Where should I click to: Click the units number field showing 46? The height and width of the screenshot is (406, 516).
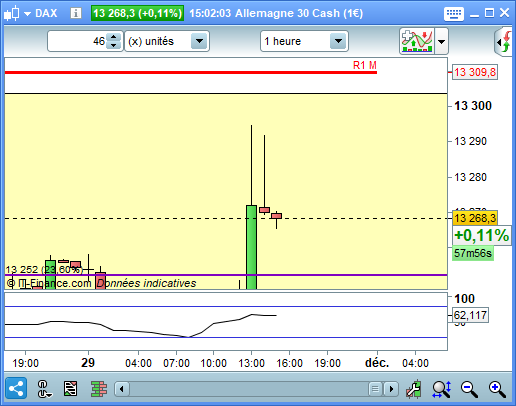point(77,41)
